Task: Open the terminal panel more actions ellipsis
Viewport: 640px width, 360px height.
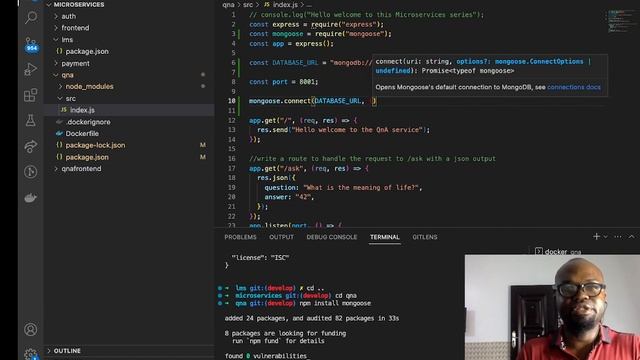Action: coord(618,236)
